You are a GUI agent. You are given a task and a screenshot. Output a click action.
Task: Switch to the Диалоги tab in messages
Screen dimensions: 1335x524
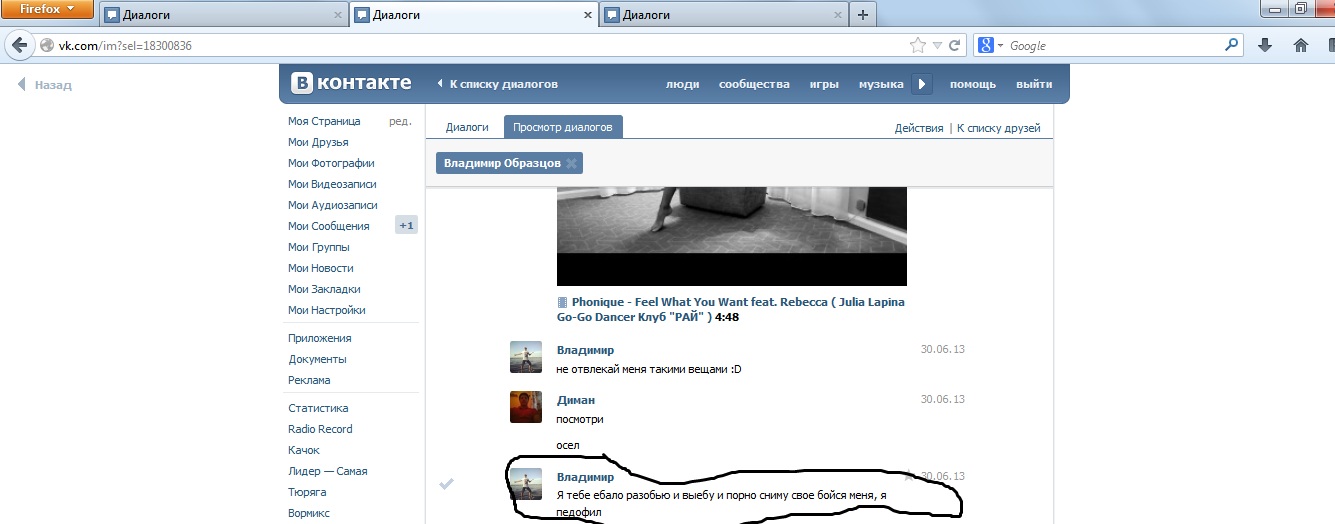[x=467, y=127]
